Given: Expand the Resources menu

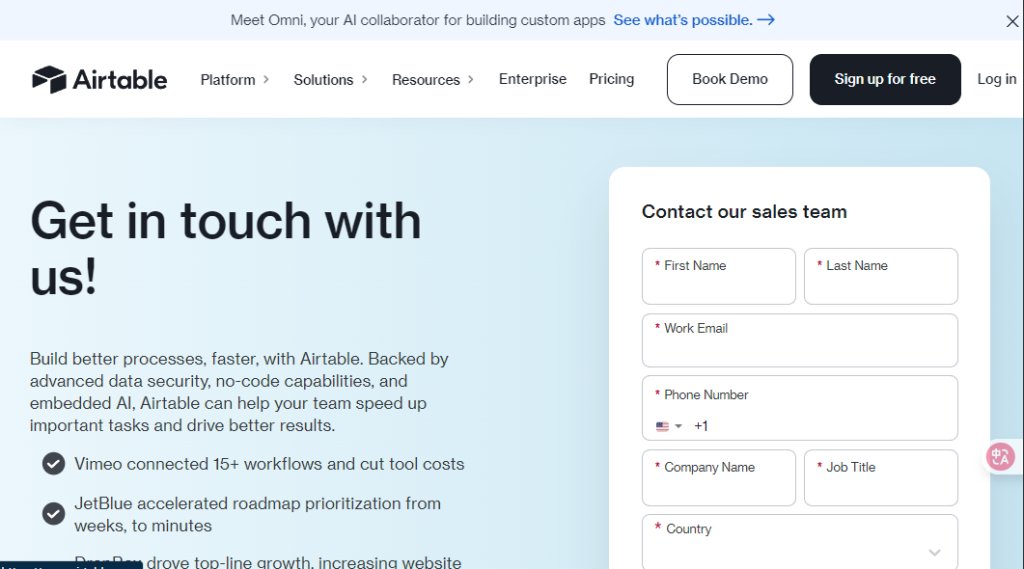Looking at the screenshot, I should [433, 80].
